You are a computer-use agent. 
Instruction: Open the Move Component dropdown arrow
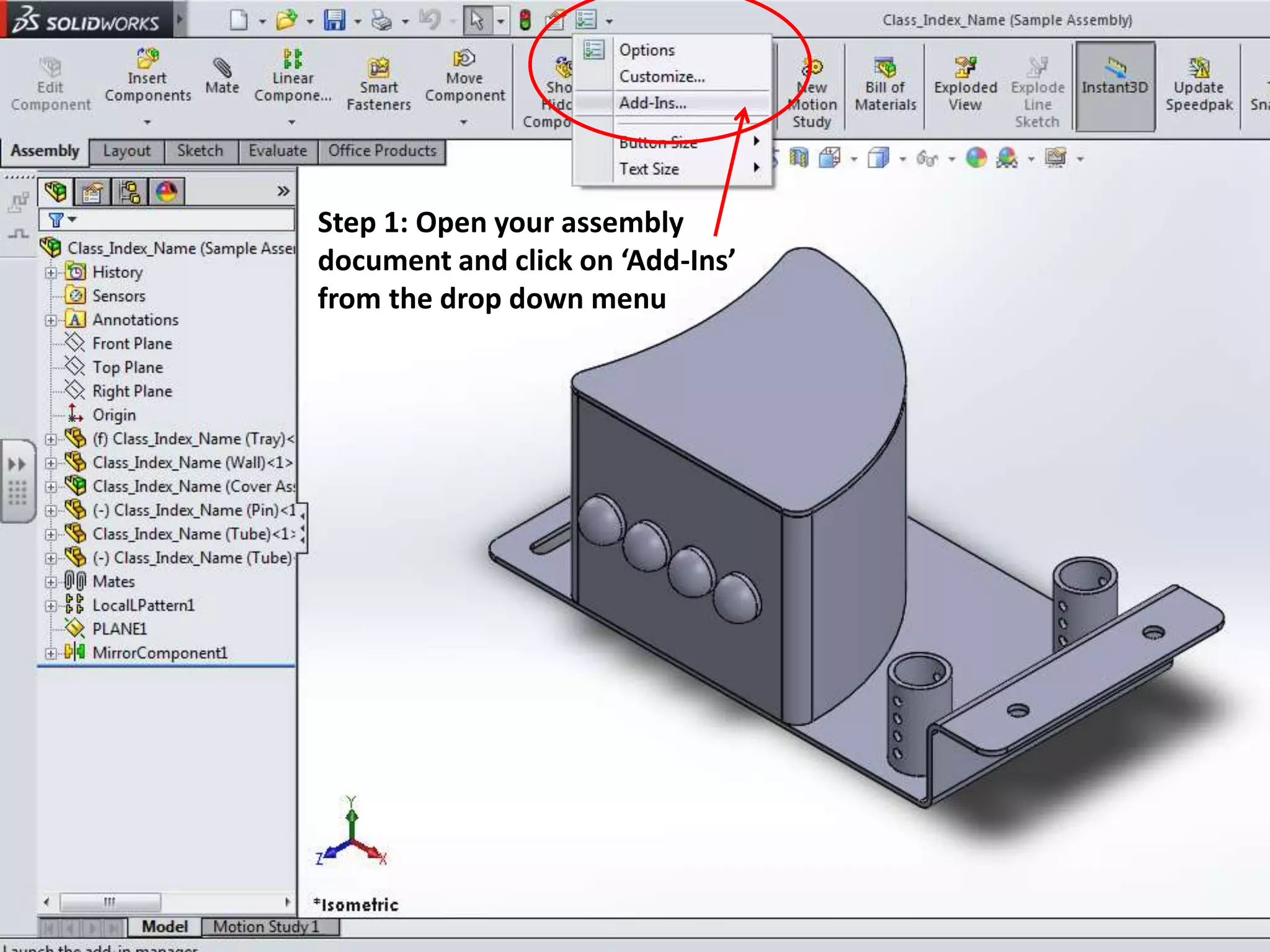tap(463, 123)
